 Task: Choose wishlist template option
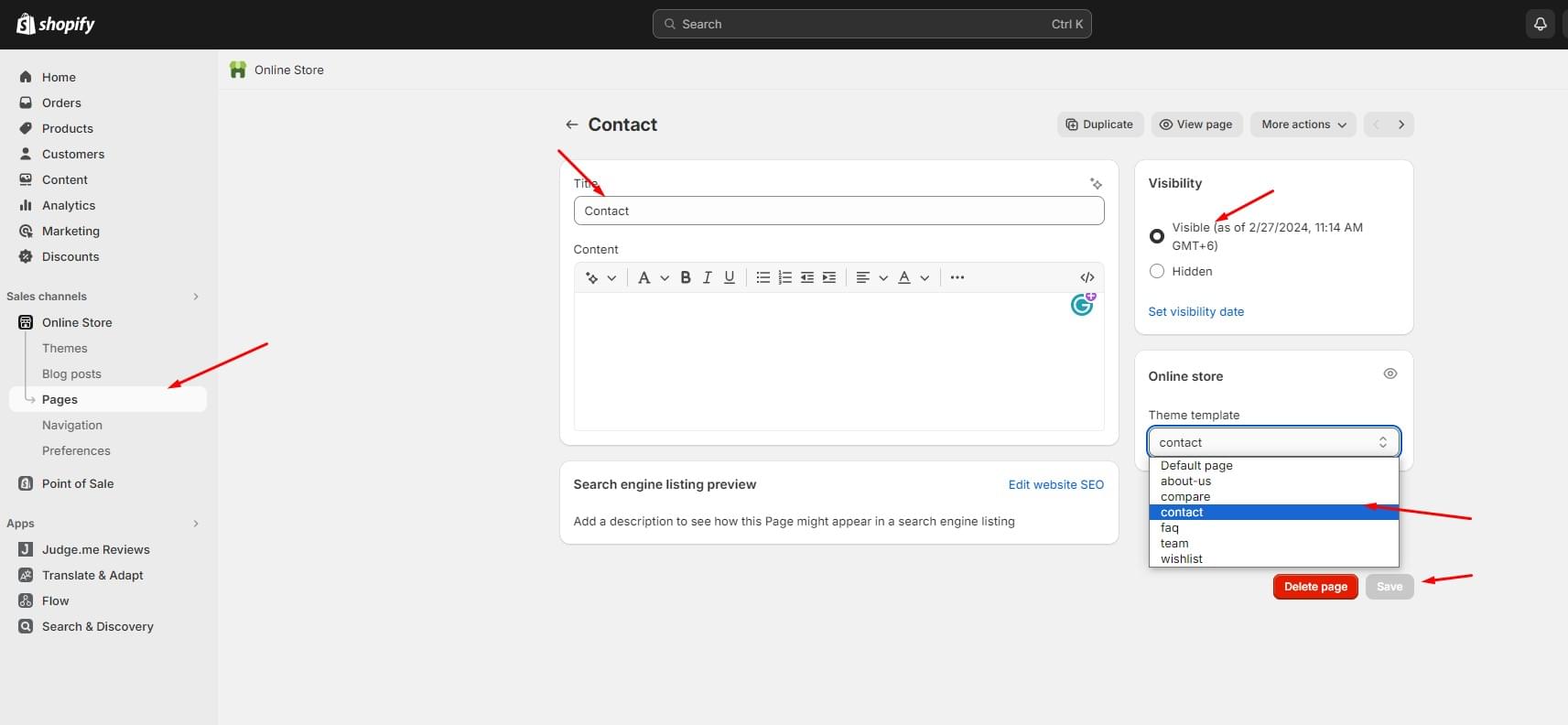click(1273, 559)
